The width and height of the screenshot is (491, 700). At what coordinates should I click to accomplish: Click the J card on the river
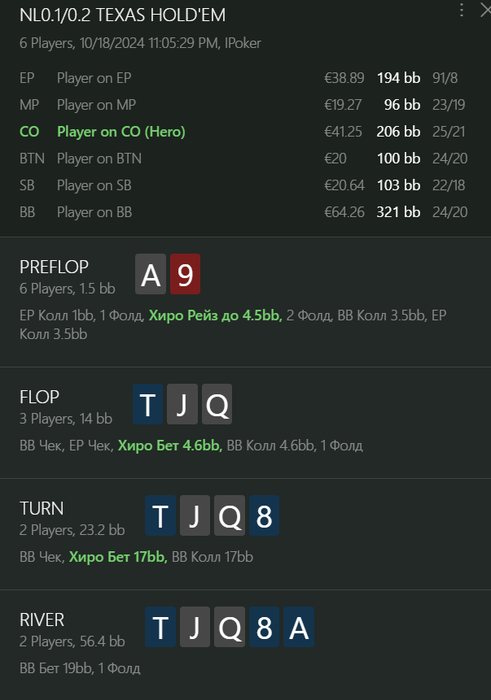point(195,627)
